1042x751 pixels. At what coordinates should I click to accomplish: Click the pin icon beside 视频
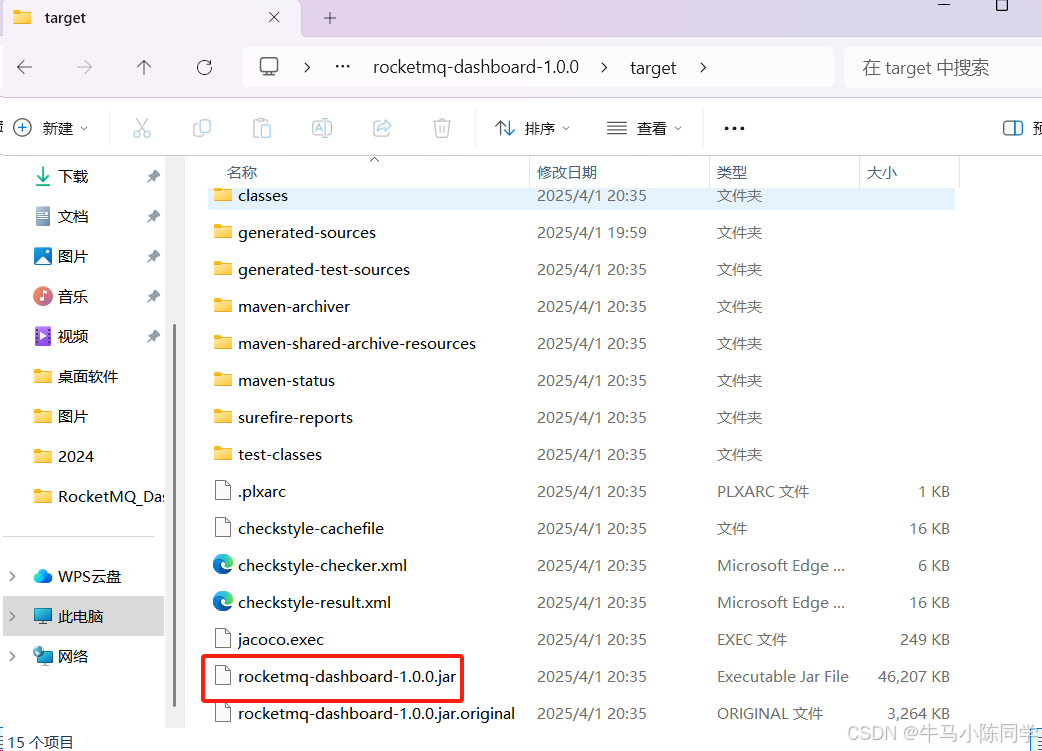(154, 336)
